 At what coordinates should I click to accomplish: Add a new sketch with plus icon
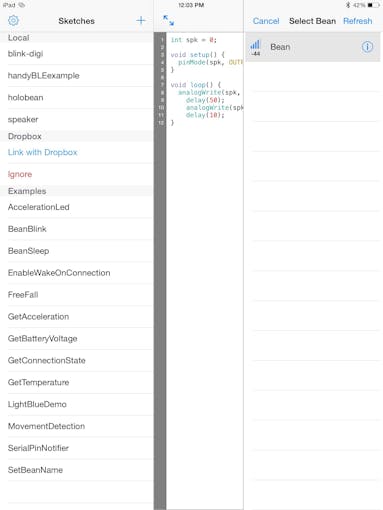pyautogui.click(x=141, y=21)
